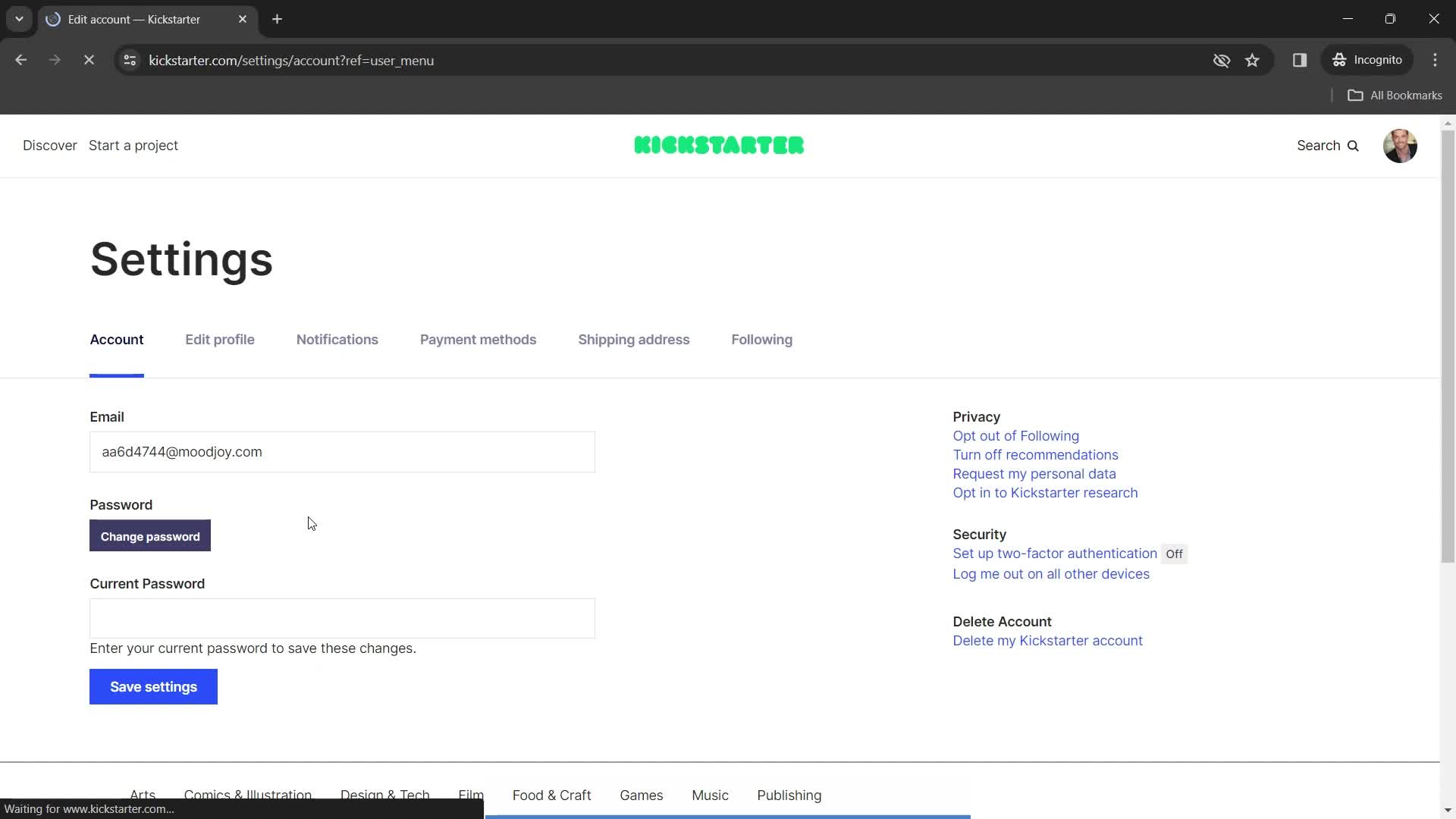The image size is (1456, 819).
Task: Bookmark this page with the star icon
Action: click(x=1252, y=60)
